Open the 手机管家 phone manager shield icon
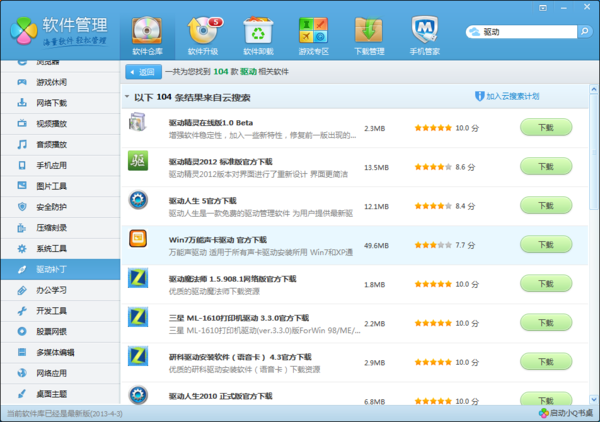 (425, 30)
